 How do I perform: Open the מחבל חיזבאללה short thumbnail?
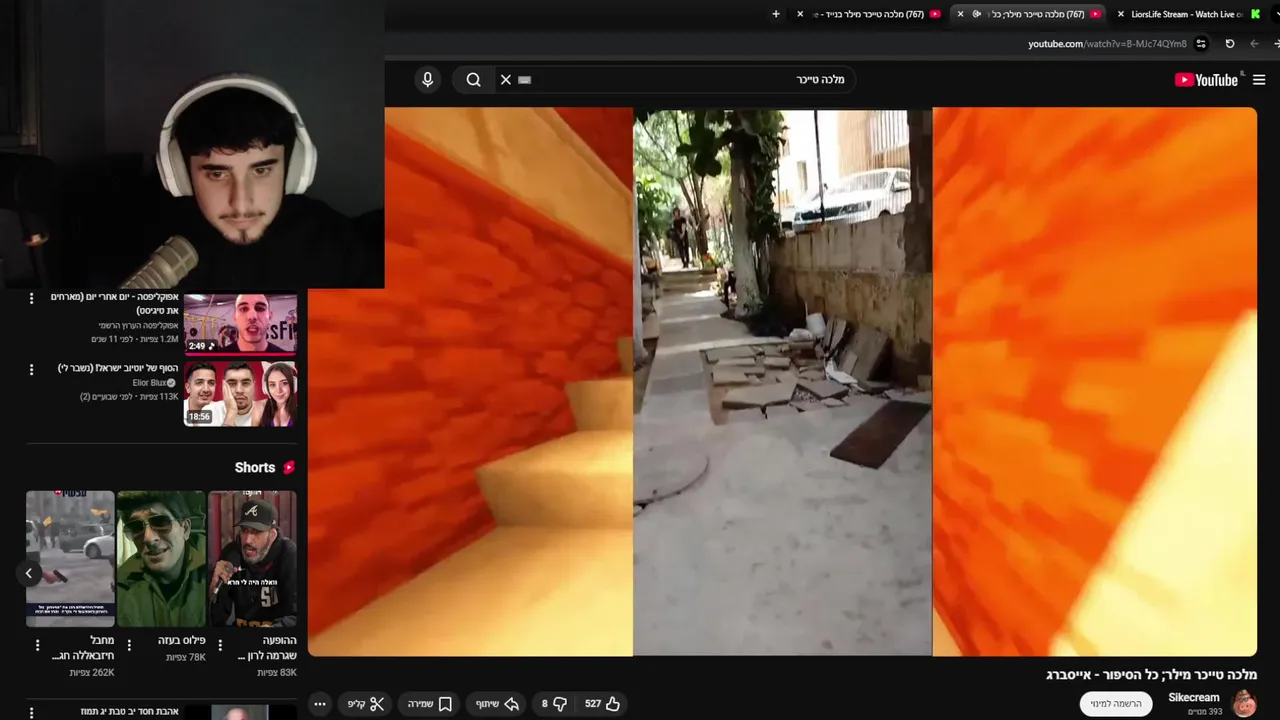click(70, 558)
